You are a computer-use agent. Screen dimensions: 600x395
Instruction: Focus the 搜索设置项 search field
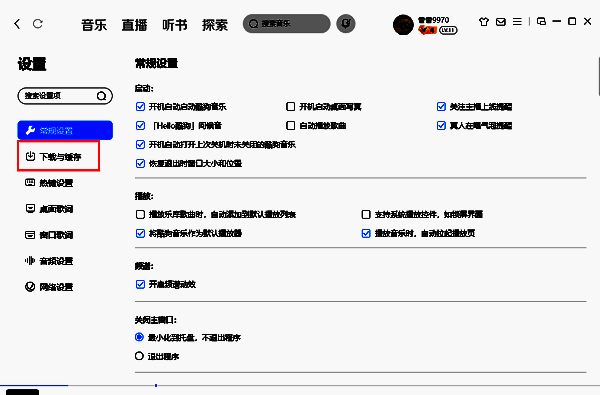65,96
